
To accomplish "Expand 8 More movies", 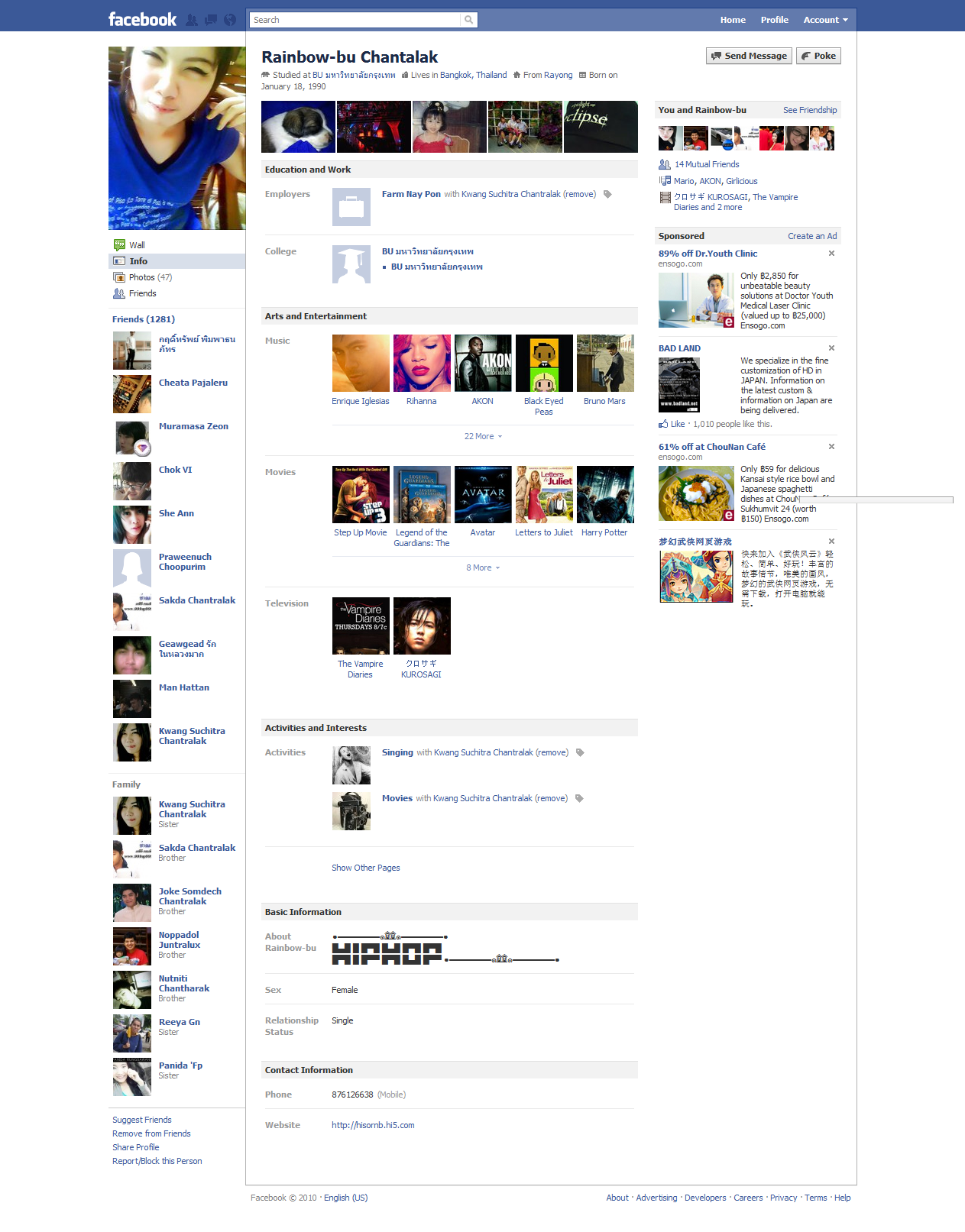I will tap(483, 567).
